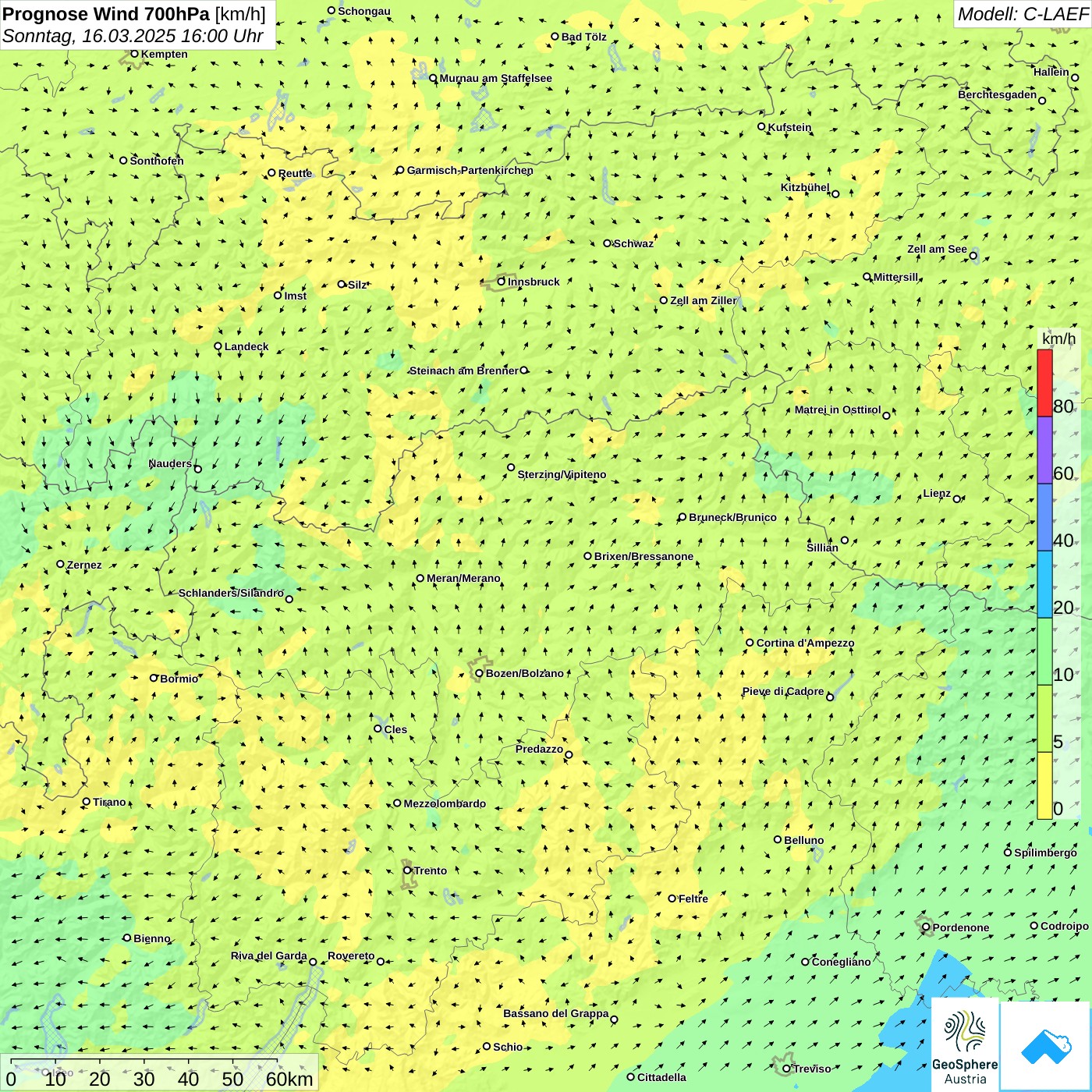Click the Steinach am Brenner label

pyautogui.click(x=463, y=370)
